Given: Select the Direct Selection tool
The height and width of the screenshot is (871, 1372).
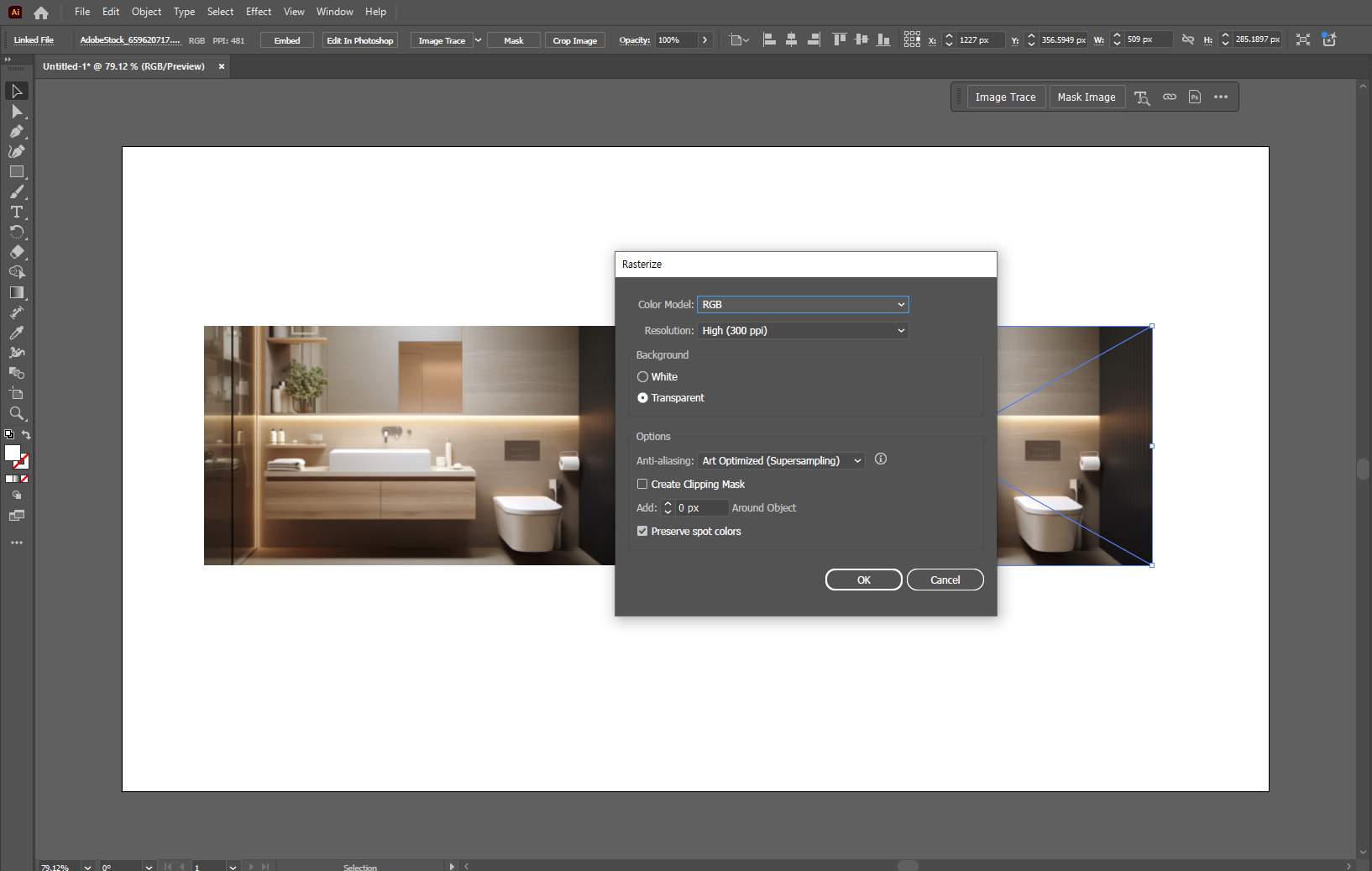Looking at the screenshot, I should 17,111.
